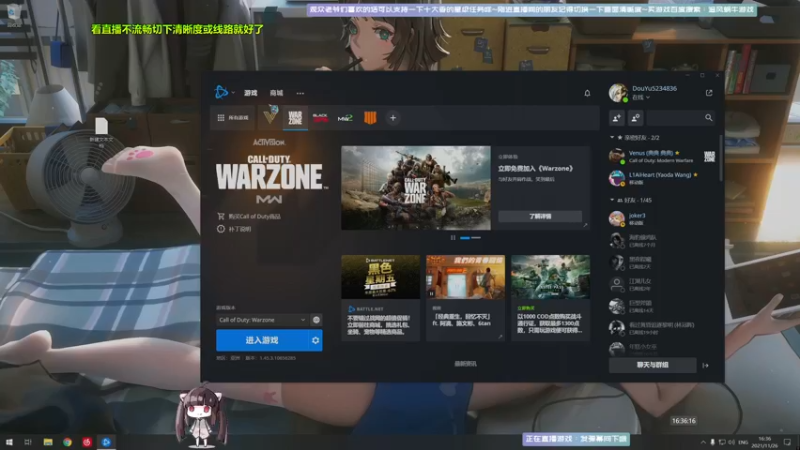Select the Vanguard game tab icon
Image resolution: width=800 pixels, height=450 pixels.
point(270,117)
